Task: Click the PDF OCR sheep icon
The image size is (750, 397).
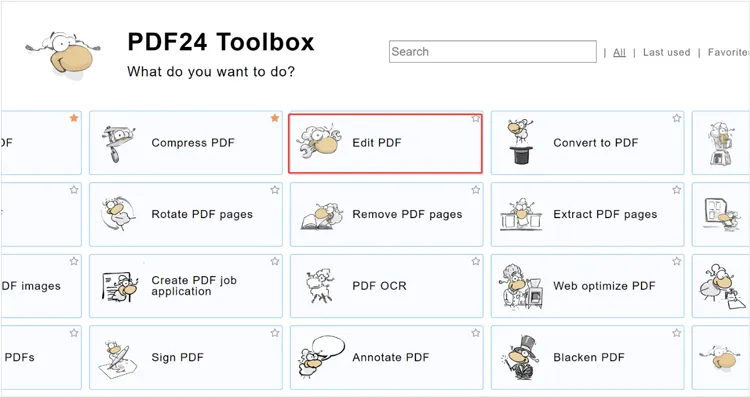Action: click(x=320, y=286)
